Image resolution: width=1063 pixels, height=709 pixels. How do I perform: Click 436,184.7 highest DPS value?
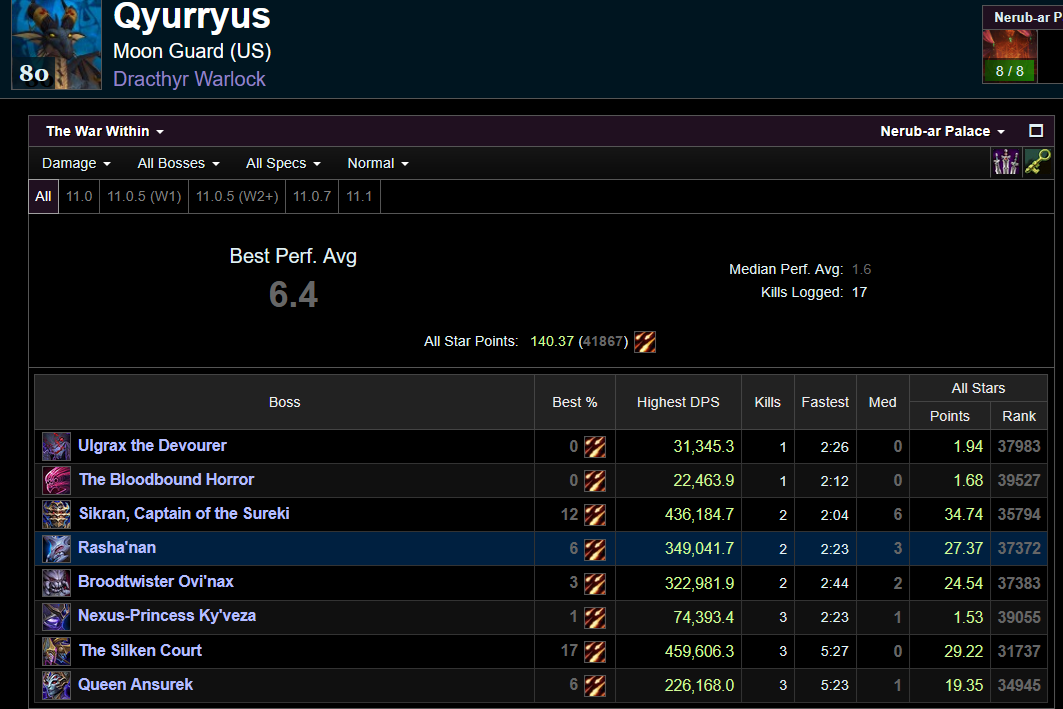[x=700, y=514]
